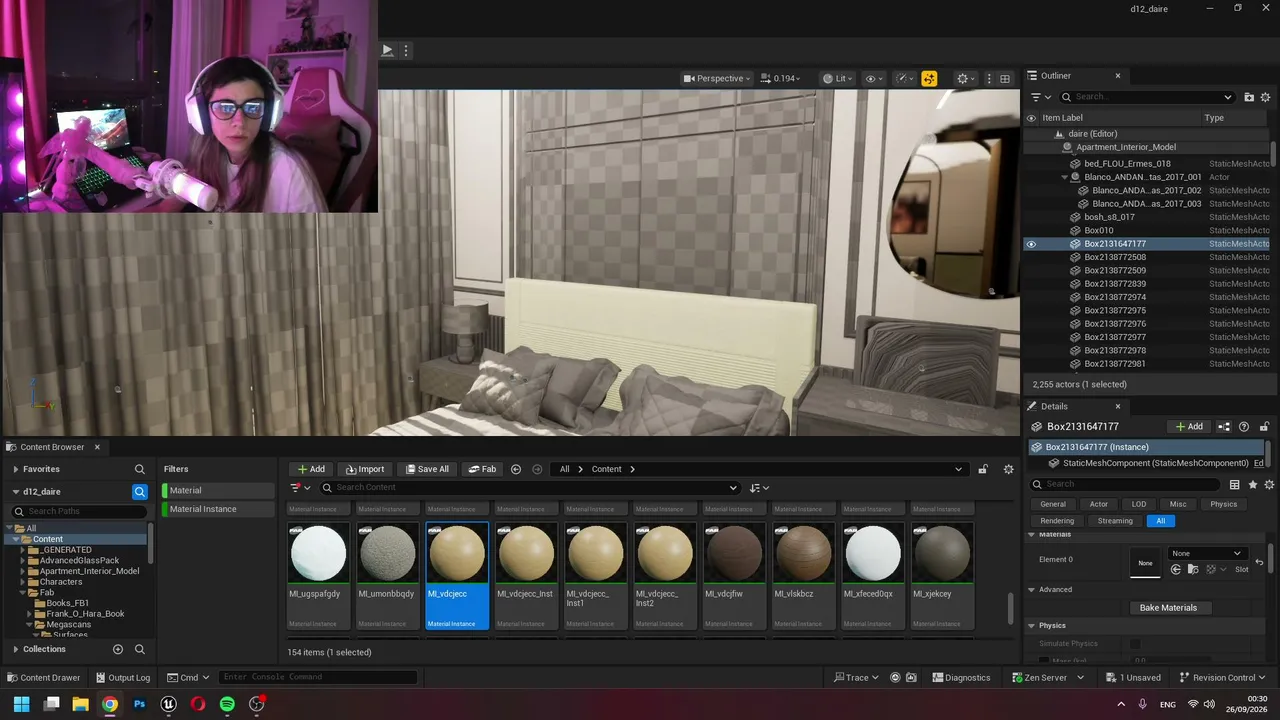Click the lock icon in Details panel
The image size is (1280, 720).
tap(1264, 427)
